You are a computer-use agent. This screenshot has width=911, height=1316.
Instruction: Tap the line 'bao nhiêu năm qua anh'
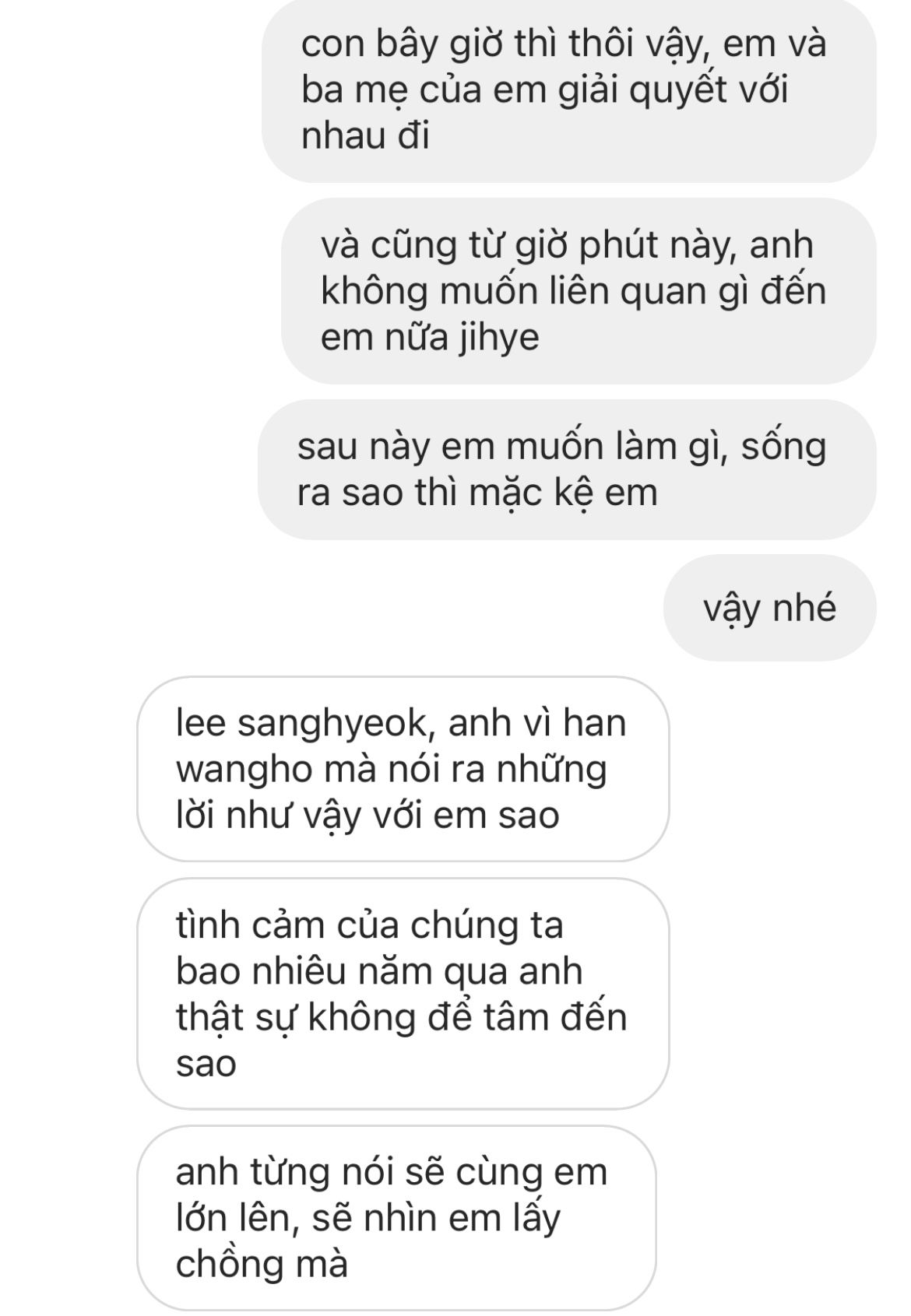[x=379, y=971]
